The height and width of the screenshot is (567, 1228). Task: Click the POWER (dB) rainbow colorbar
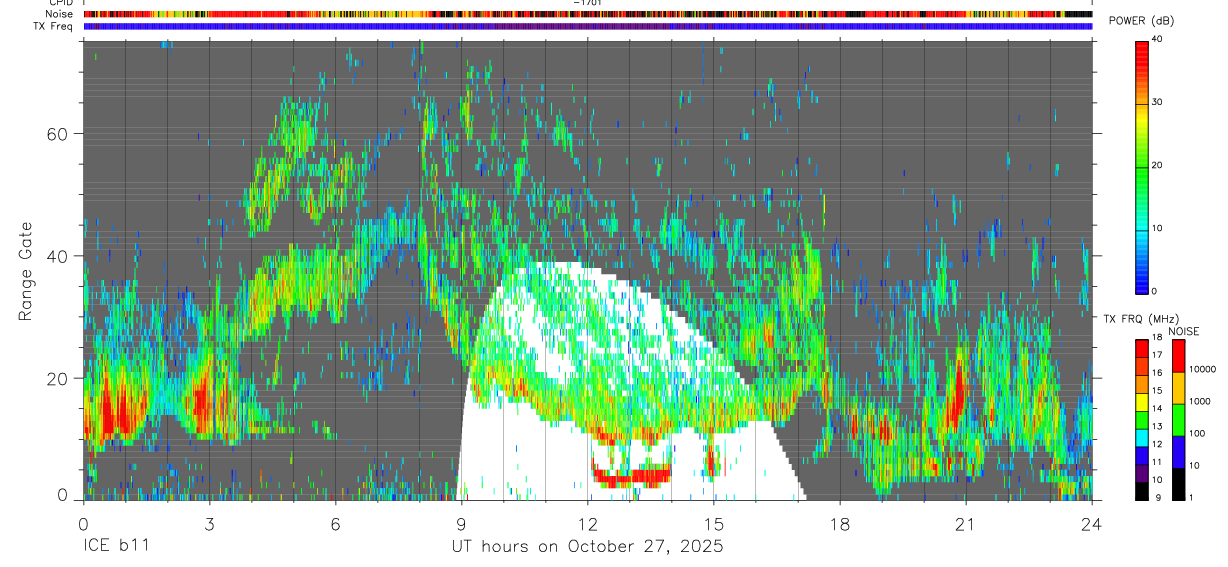click(1142, 166)
